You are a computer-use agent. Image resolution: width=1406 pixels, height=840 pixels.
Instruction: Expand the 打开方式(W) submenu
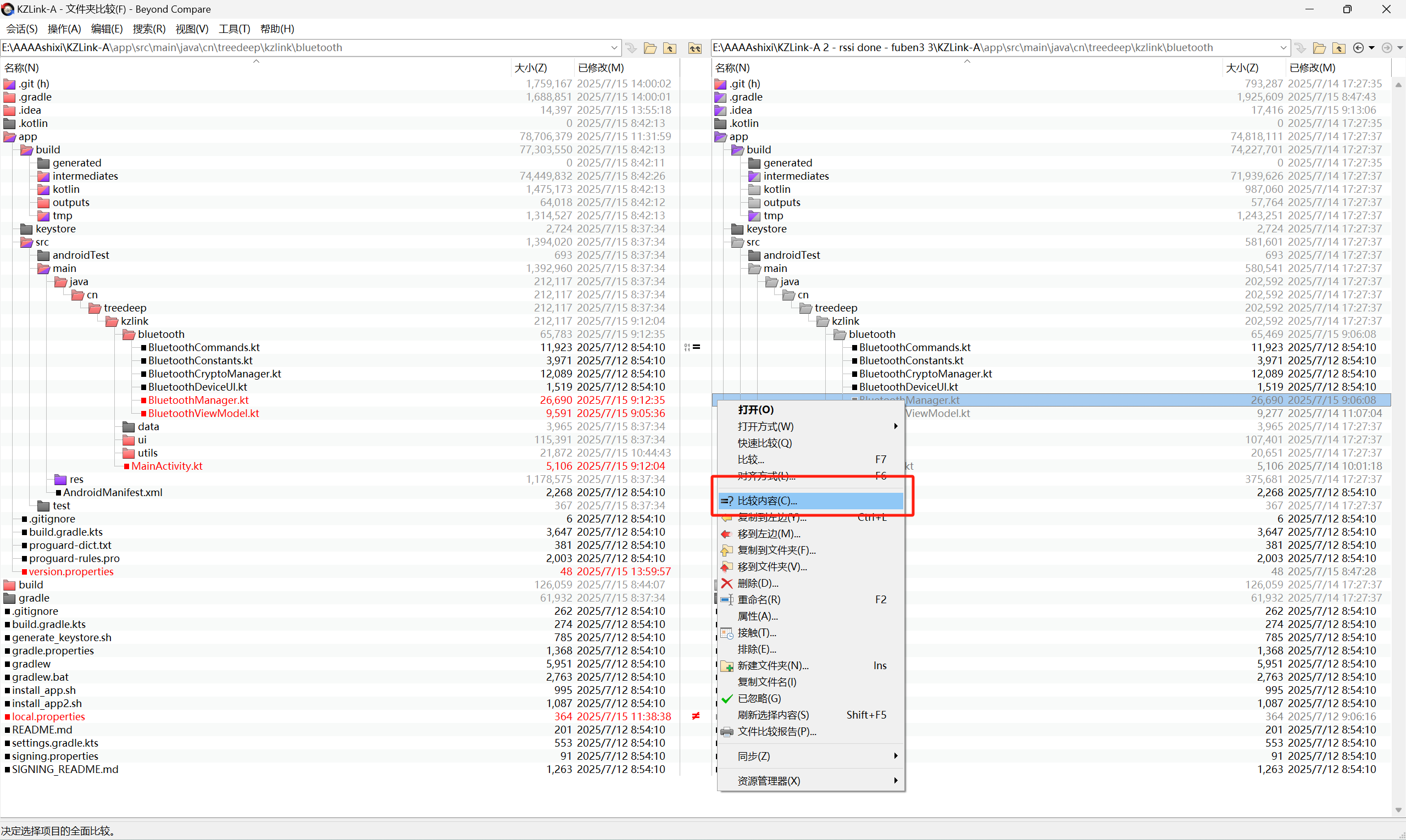click(x=810, y=426)
